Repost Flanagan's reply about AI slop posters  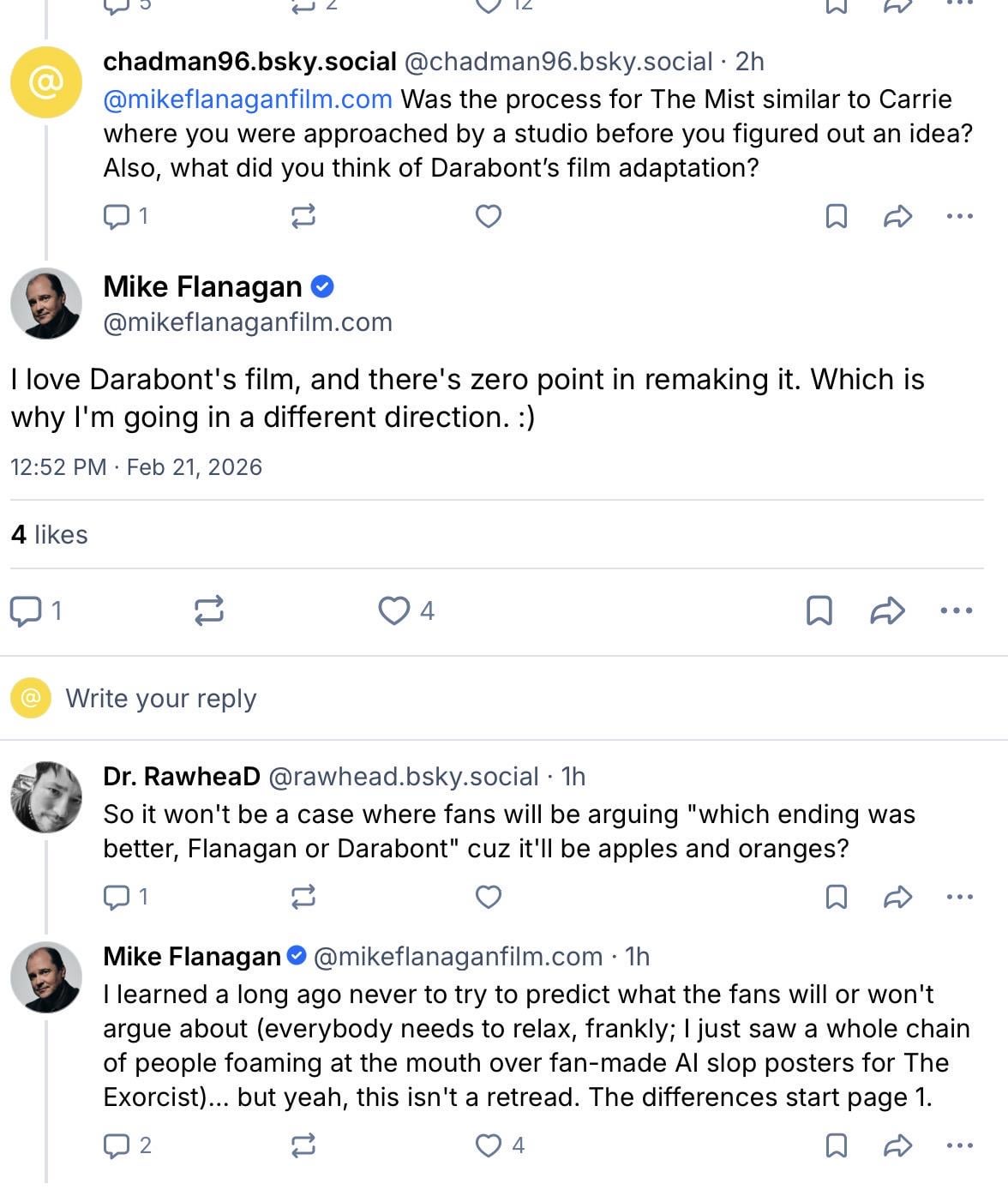pos(303,1145)
